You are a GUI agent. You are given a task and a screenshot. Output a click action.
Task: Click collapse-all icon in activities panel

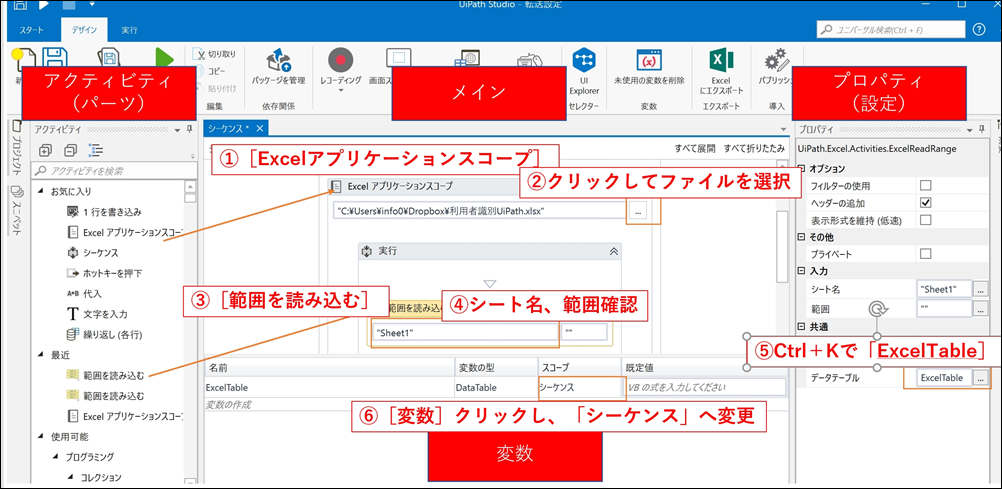point(71,151)
